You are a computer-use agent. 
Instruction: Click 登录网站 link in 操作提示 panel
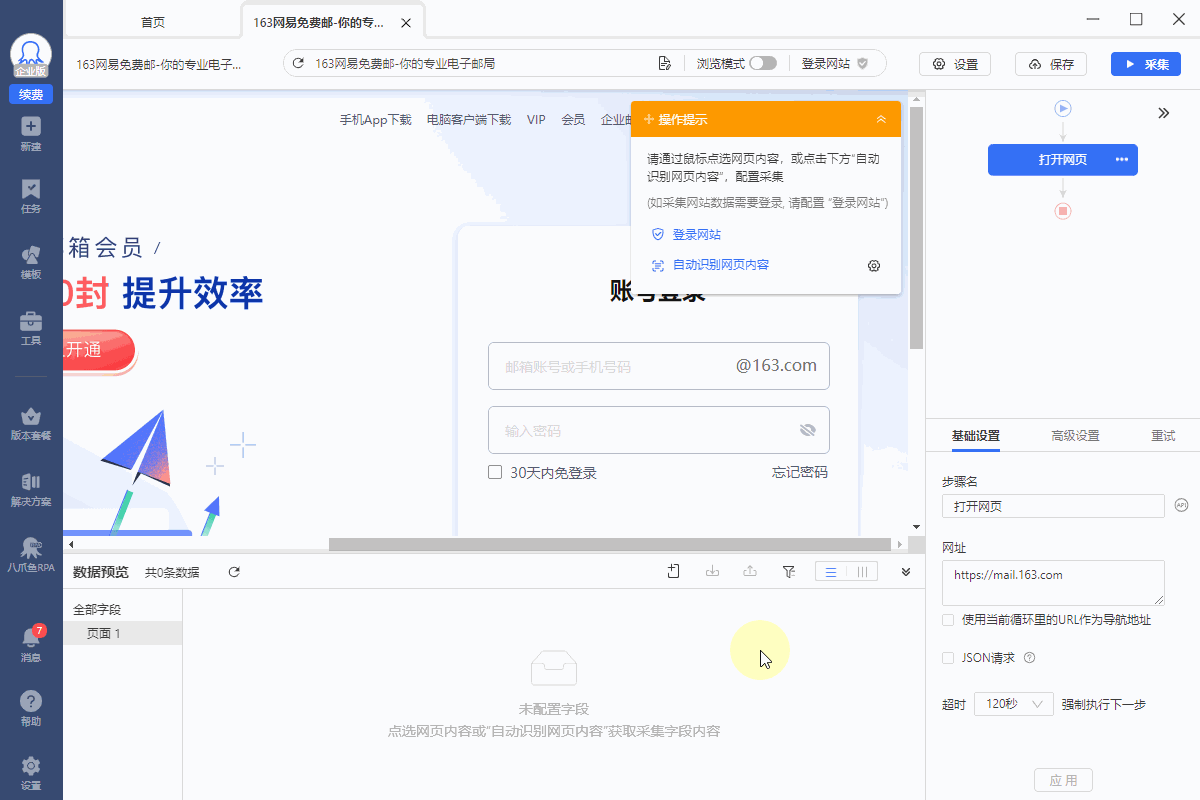(x=696, y=235)
